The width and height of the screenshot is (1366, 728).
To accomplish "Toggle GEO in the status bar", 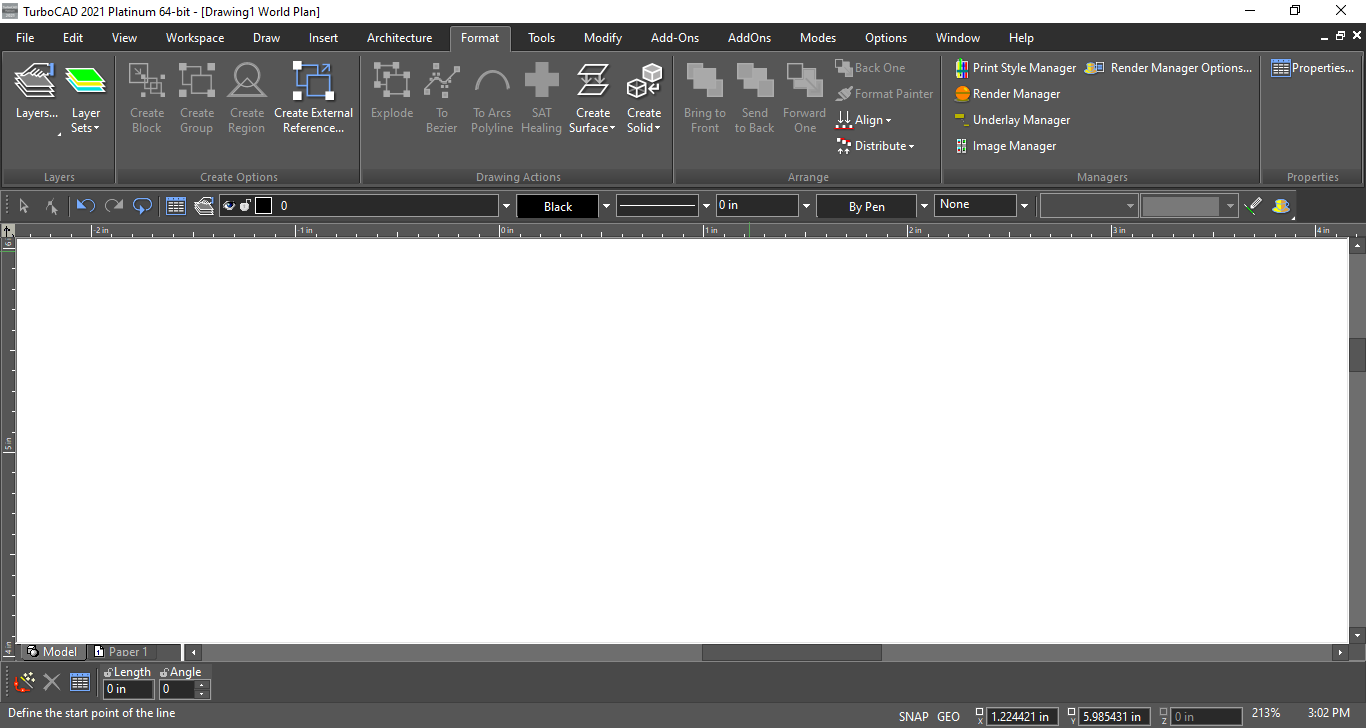I will (x=948, y=716).
